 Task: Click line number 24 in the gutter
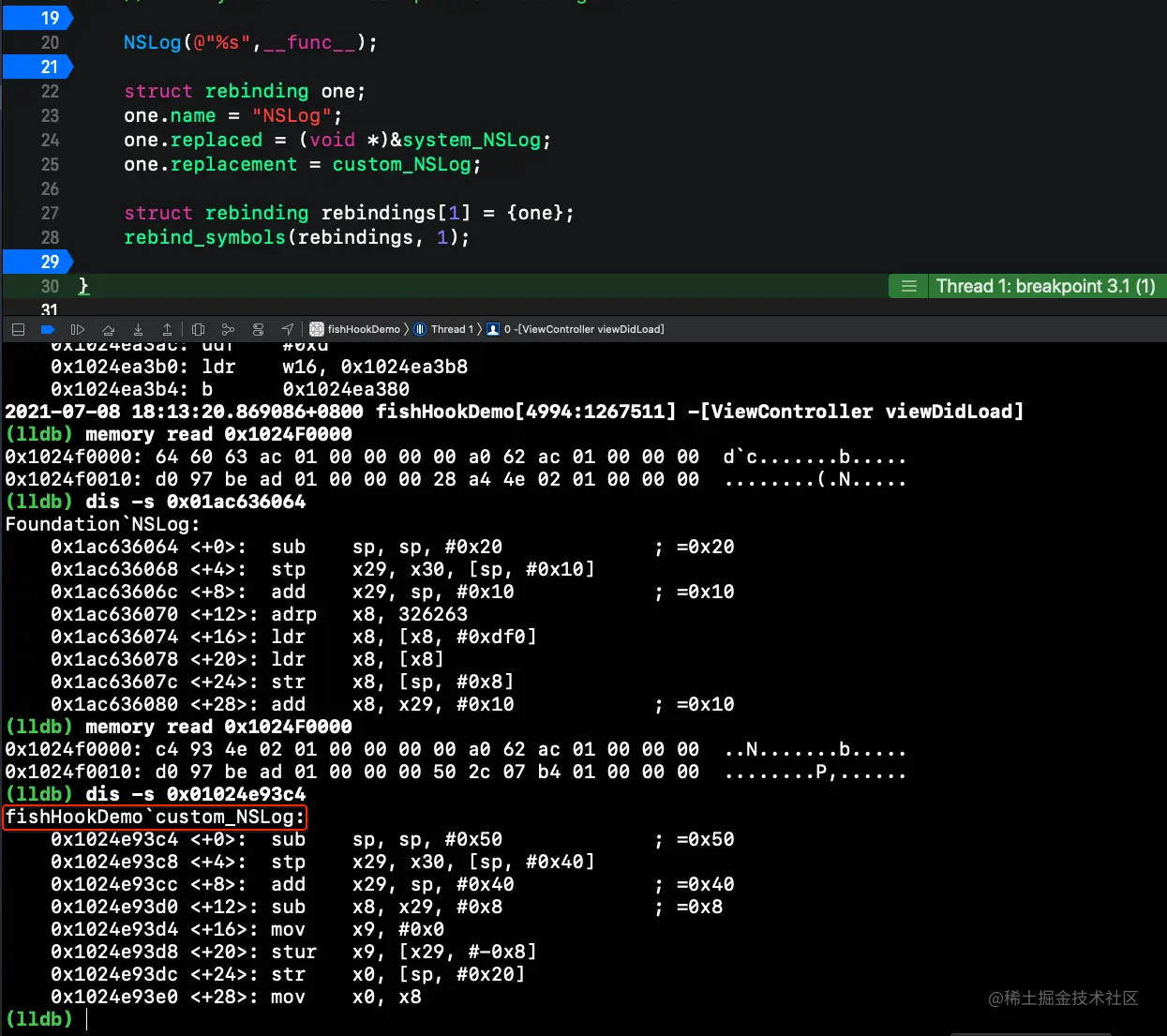click(x=50, y=140)
